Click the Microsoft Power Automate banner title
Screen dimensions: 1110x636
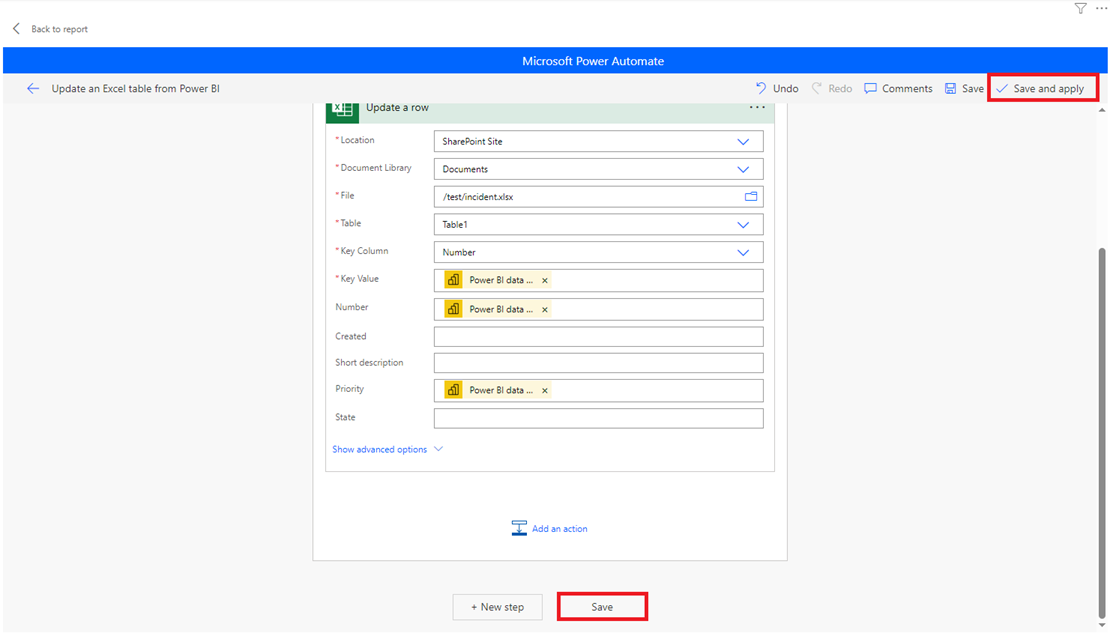point(593,61)
